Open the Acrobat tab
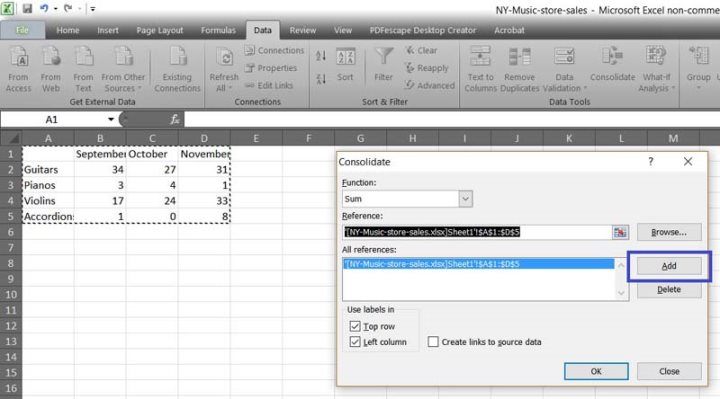 click(509, 30)
